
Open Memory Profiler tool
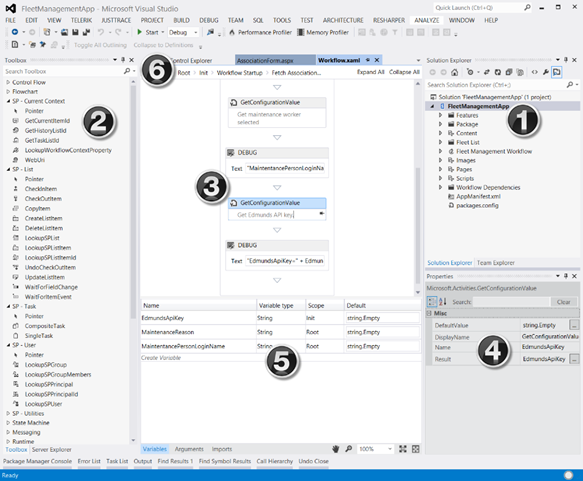[323, 32]
